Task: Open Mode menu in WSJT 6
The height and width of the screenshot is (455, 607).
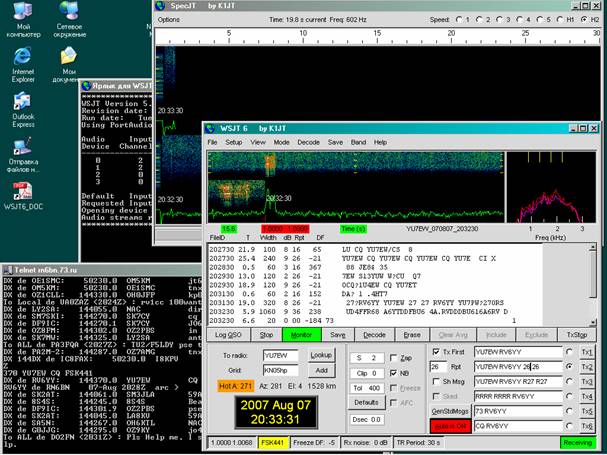Action: (x=281, y=142)
